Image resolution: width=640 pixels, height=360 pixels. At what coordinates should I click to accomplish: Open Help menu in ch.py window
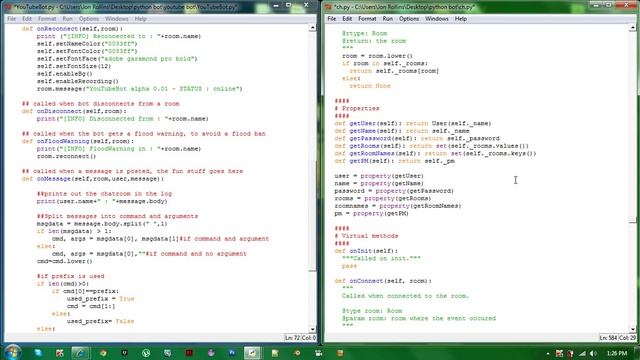coord(460,19)
